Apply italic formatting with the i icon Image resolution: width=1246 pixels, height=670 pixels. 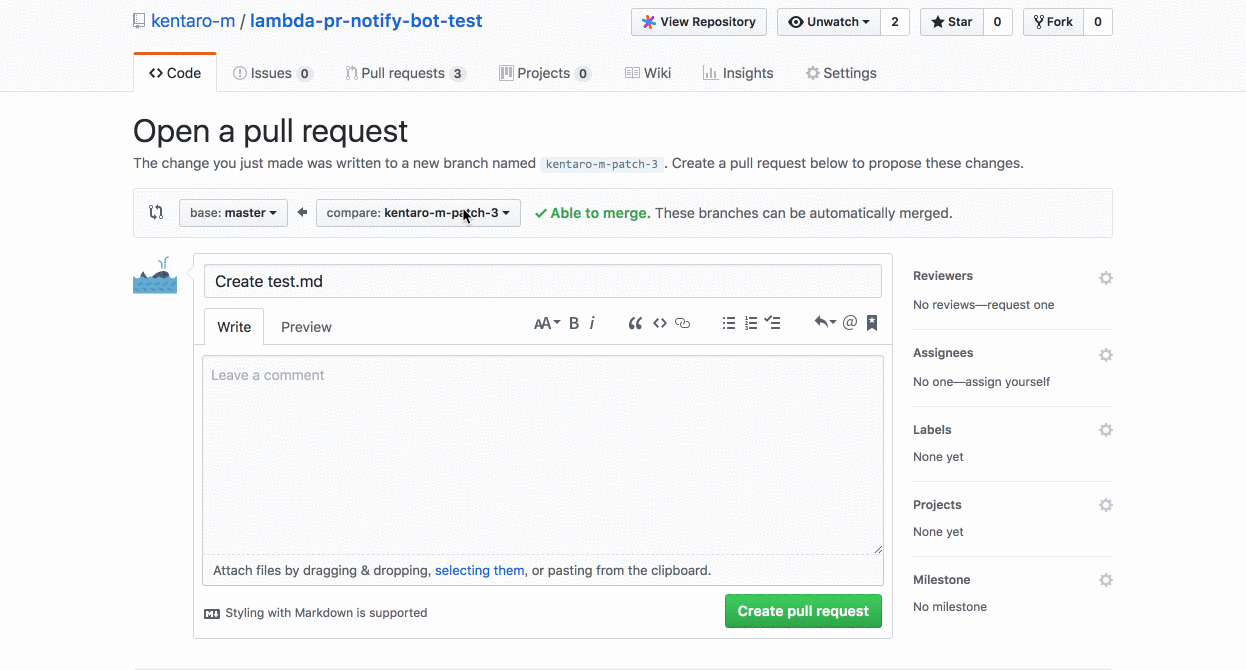(592, 323)
